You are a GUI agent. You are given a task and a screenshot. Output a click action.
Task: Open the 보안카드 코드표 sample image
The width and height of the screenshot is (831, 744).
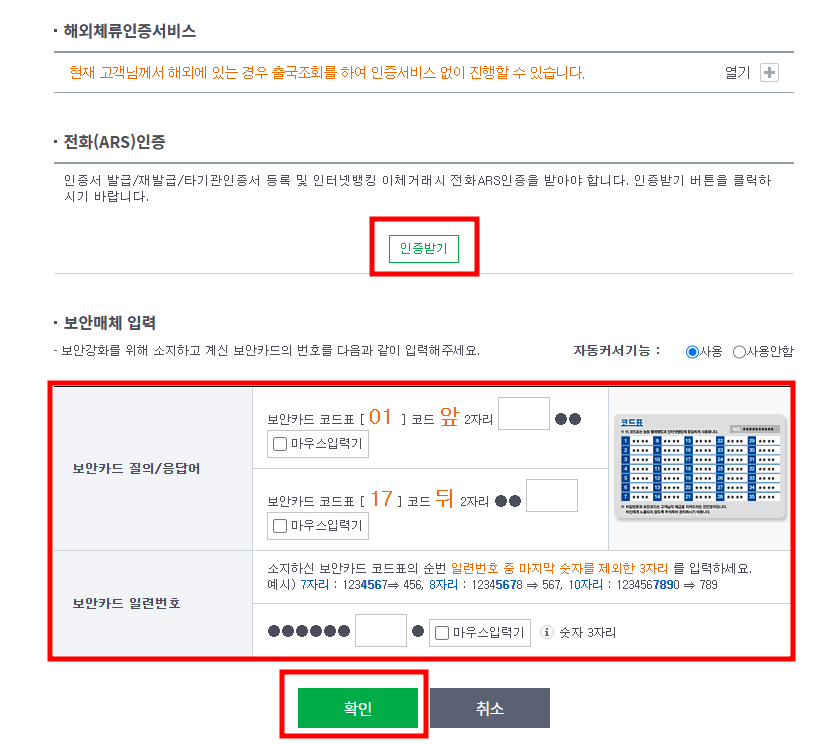(700, 467)
